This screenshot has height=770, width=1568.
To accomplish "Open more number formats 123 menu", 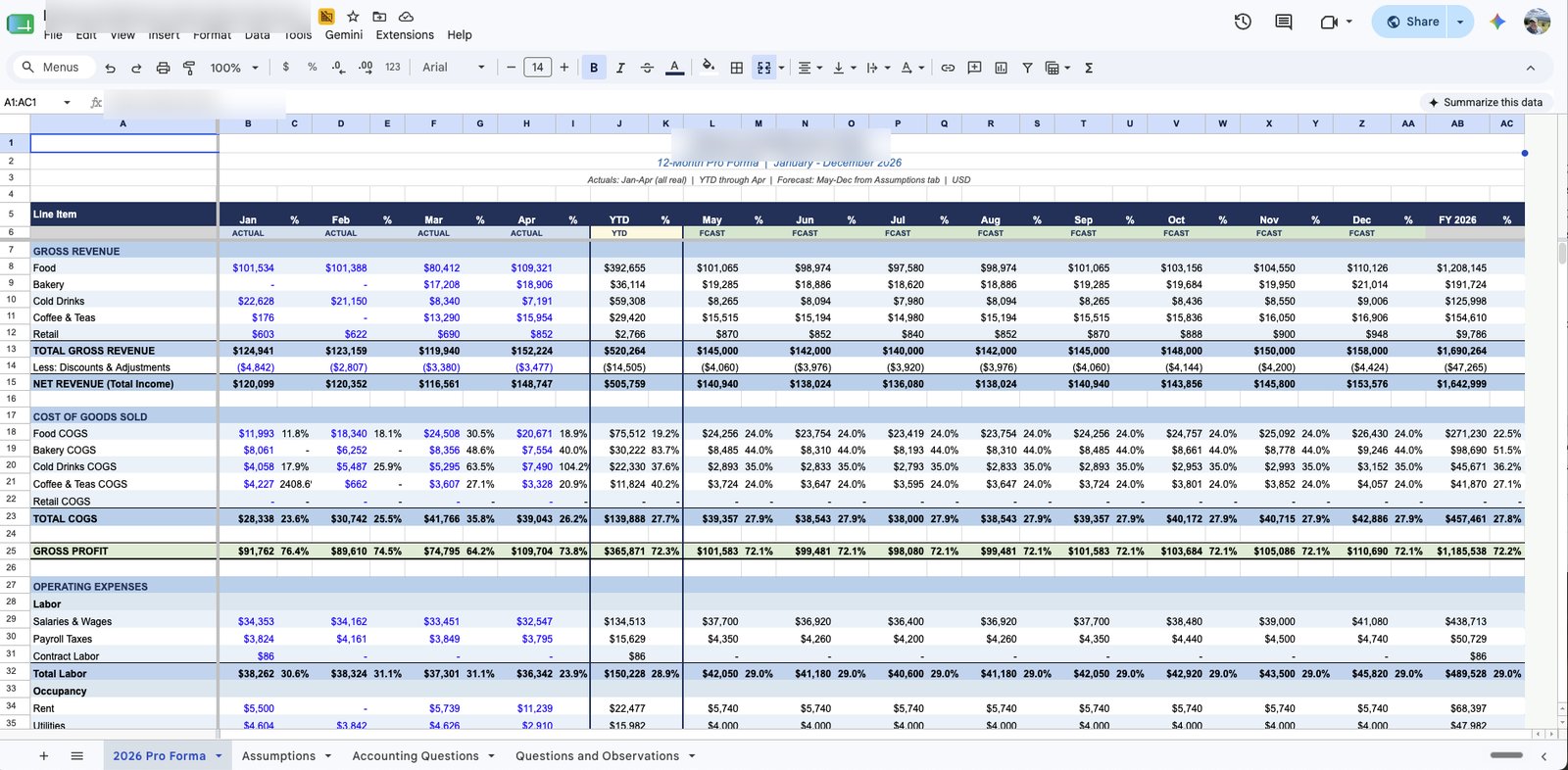I will [x=393, y=68].
